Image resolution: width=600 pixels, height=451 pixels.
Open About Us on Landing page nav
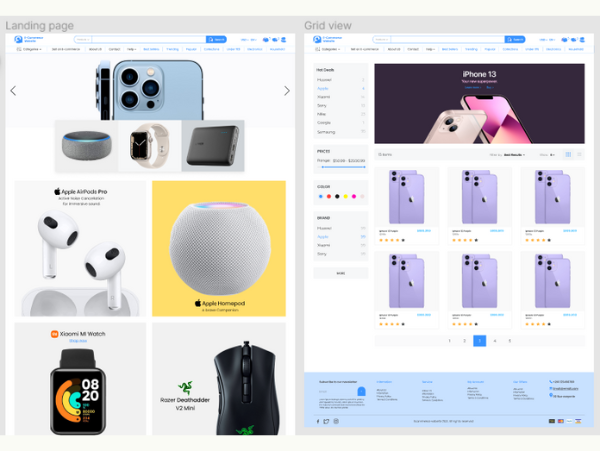(95, 49)
